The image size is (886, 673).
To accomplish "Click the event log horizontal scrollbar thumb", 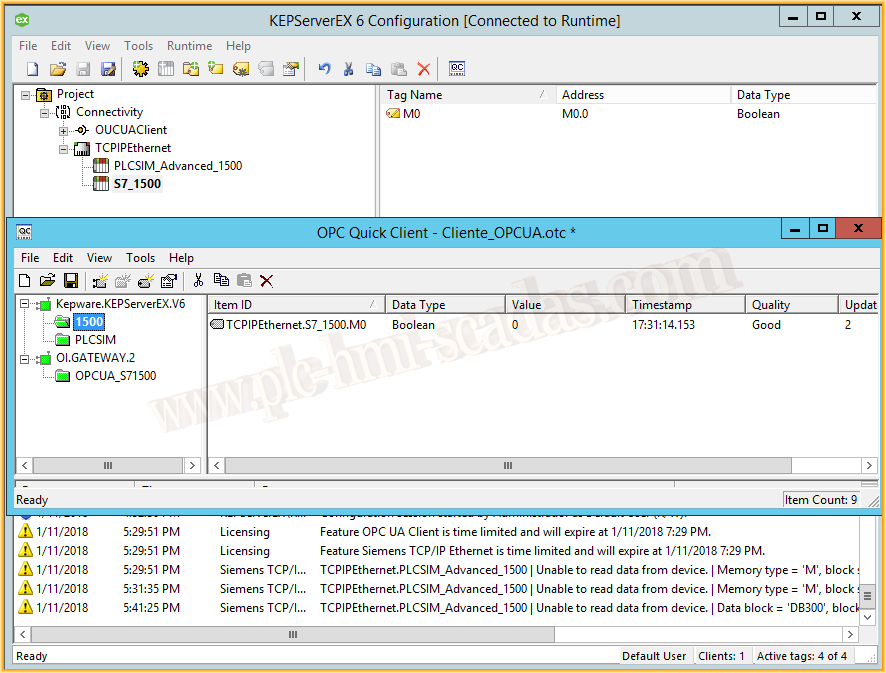I will [x=293, y=634].
